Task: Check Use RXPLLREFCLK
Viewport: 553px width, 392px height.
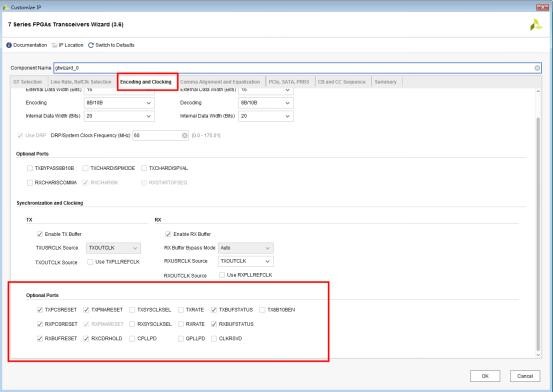Action: pyautogui.click(x=222, y=275)
